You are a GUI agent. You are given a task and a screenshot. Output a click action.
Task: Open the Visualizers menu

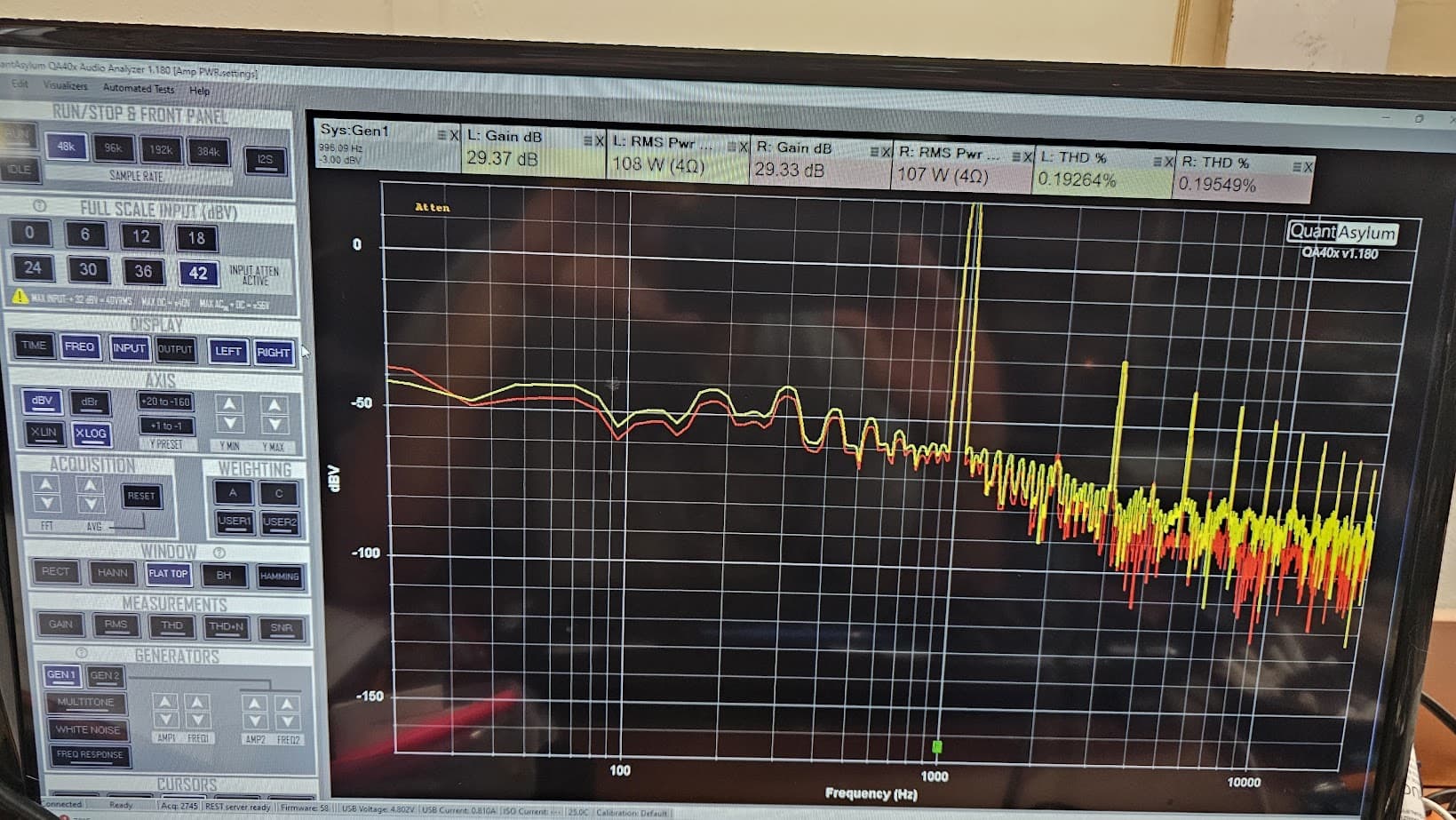pyautogui.click(x=66, y=86)
